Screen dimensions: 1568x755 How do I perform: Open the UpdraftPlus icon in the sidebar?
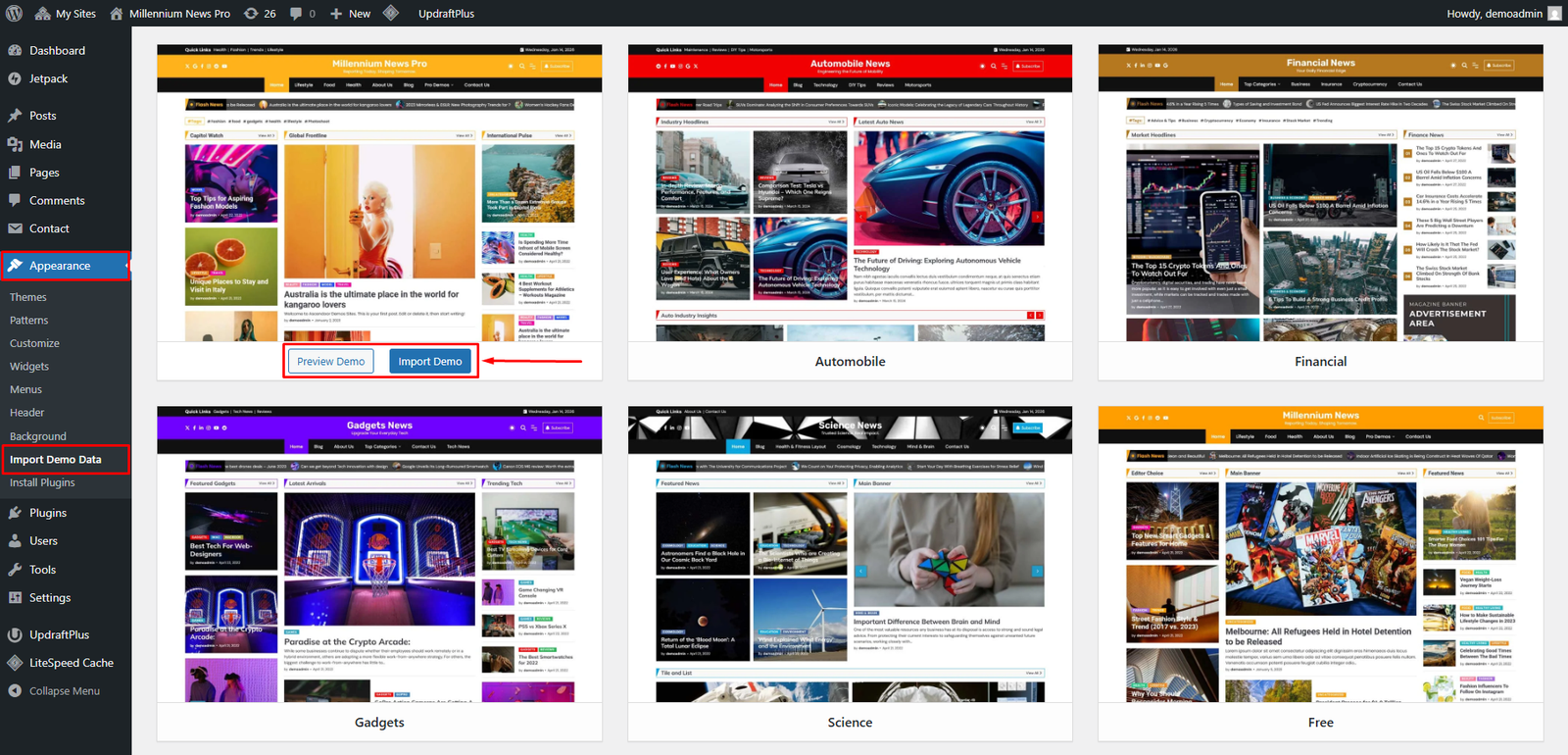(x=15, y=635)
